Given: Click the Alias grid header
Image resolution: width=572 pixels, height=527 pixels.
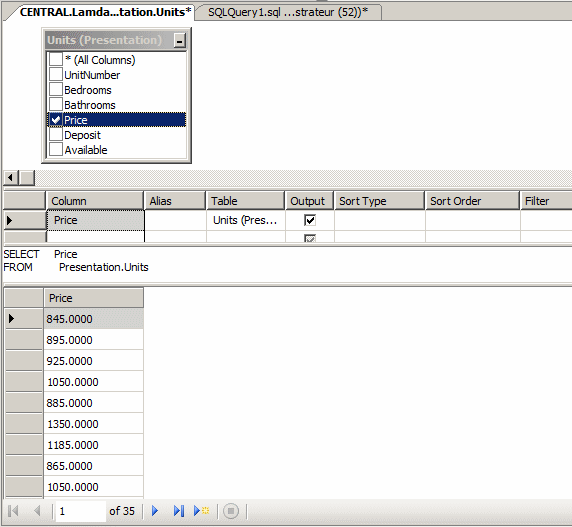Looking at the screenshot, I should pyautogui.click(x=175, y=201).
